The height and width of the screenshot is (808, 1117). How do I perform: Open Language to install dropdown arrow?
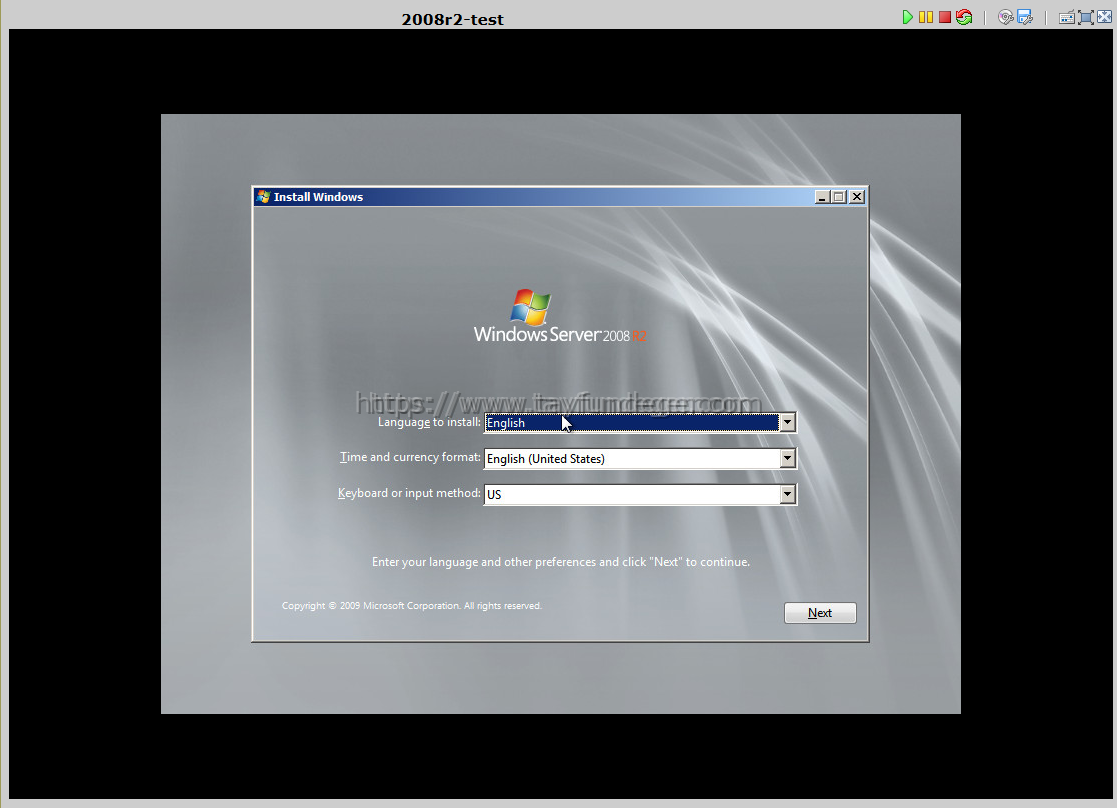tap(787, 423)
